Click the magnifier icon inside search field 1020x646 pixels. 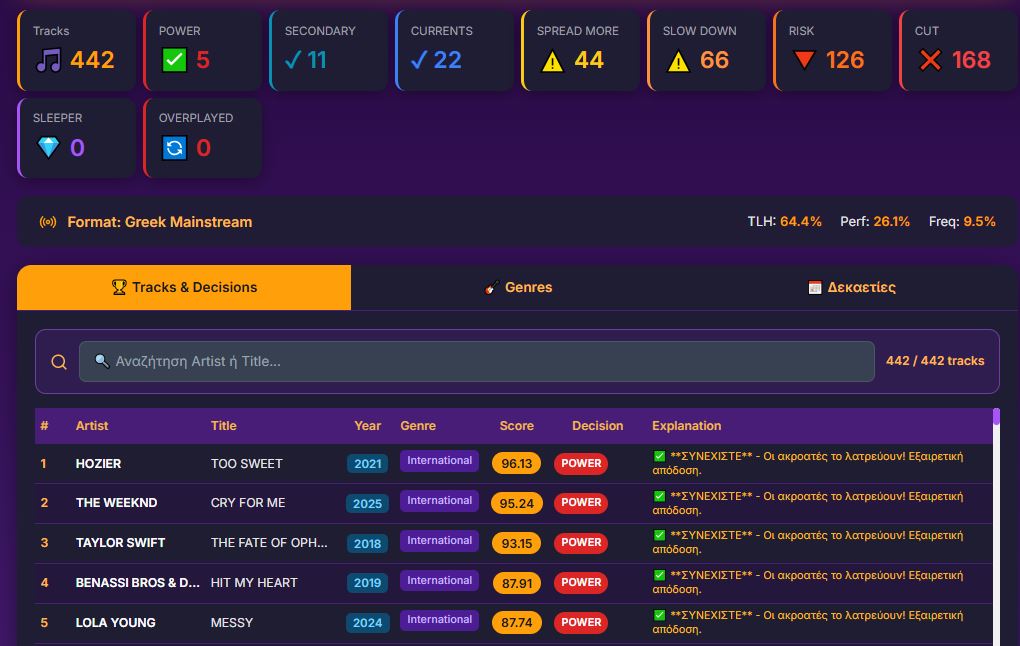point(101,360)
